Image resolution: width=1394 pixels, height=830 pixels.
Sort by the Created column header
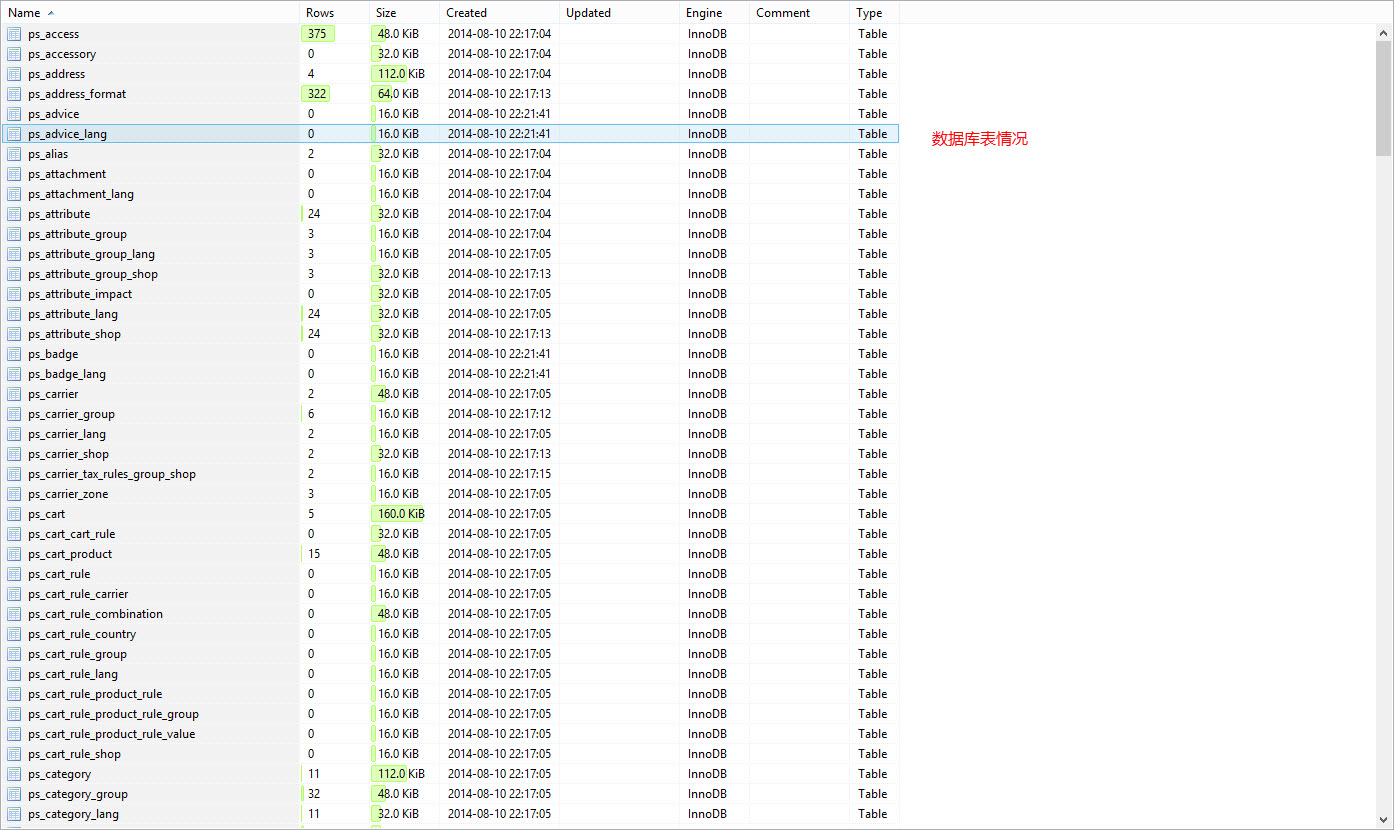pos(466,13)
